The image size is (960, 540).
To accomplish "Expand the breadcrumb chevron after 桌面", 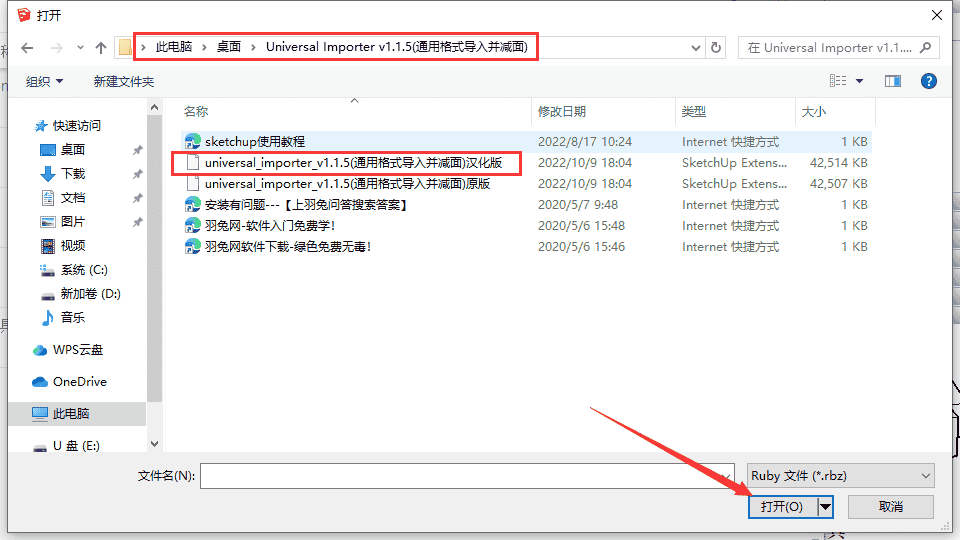I will (x=253, y=47).
